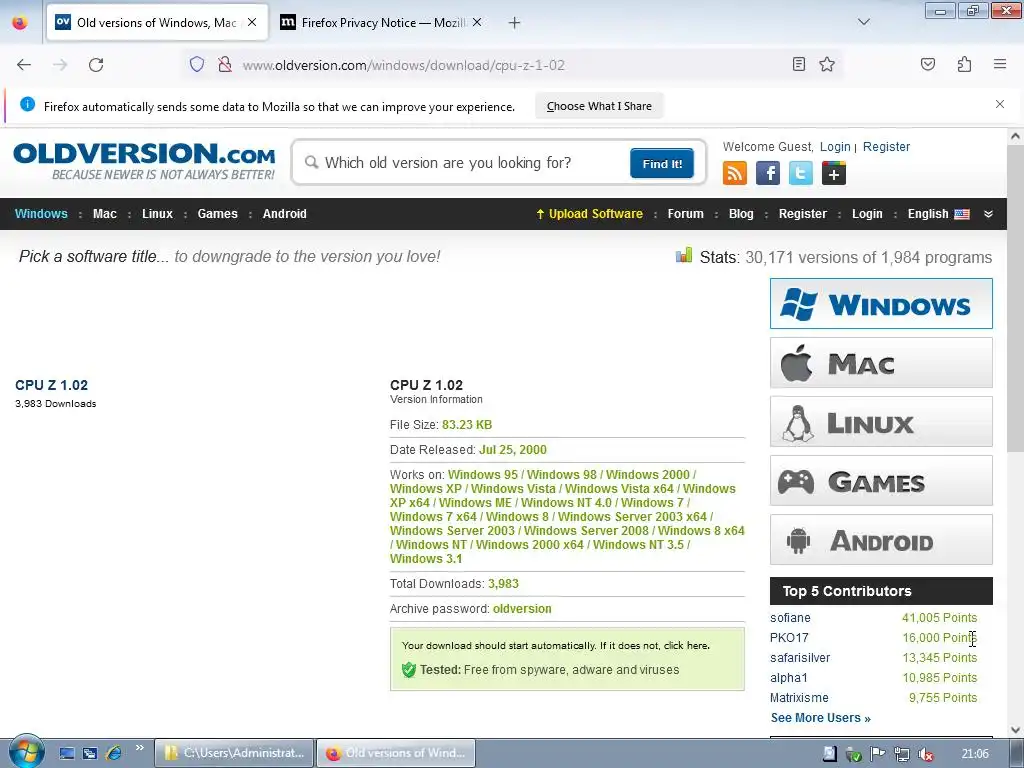Click contributor alpha1
The width and height of the screenshot is (1024, 768).
(x=788, y=678)
